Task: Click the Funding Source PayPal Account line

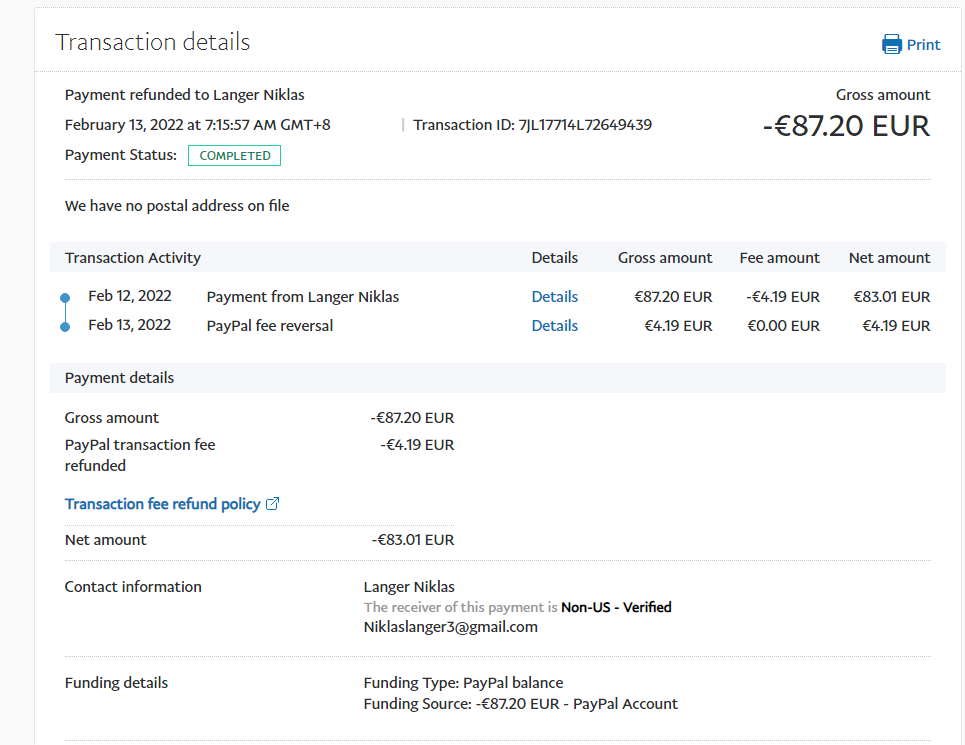Action: 520,704
